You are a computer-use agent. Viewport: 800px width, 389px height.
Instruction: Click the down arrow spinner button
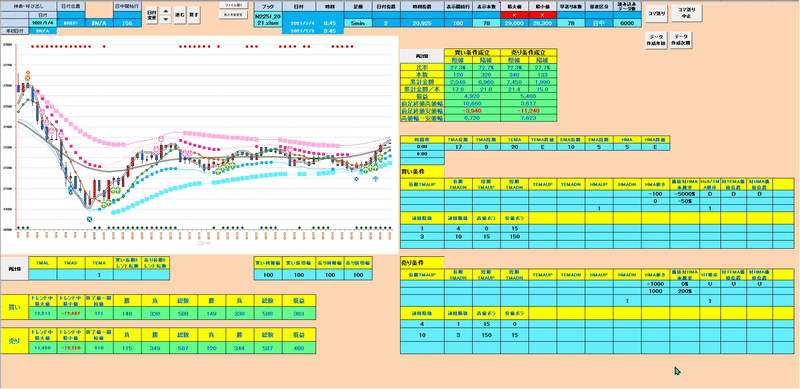coord(166,19)
